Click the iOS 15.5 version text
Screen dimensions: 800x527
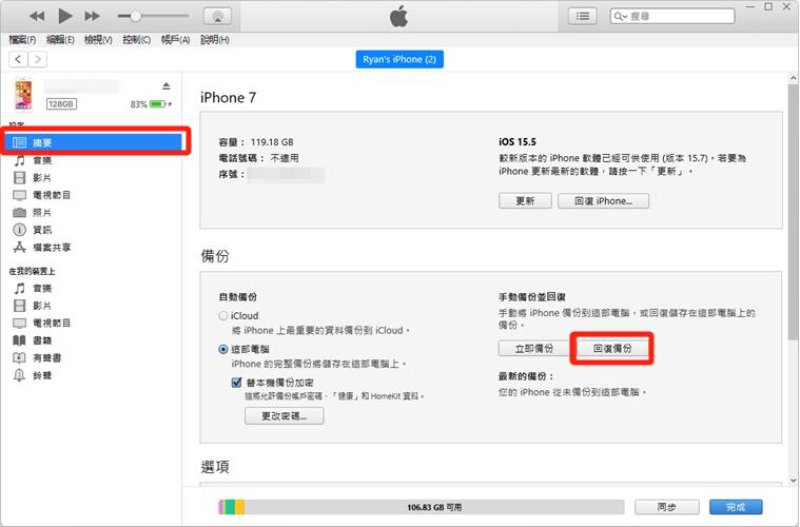pyautogui.click(x=517, y=142)
